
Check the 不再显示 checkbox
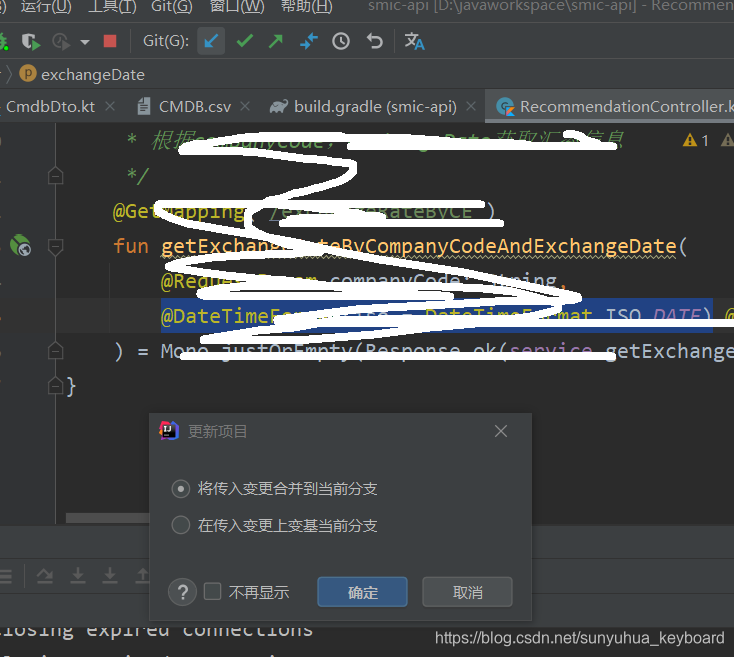pos(213,591)
